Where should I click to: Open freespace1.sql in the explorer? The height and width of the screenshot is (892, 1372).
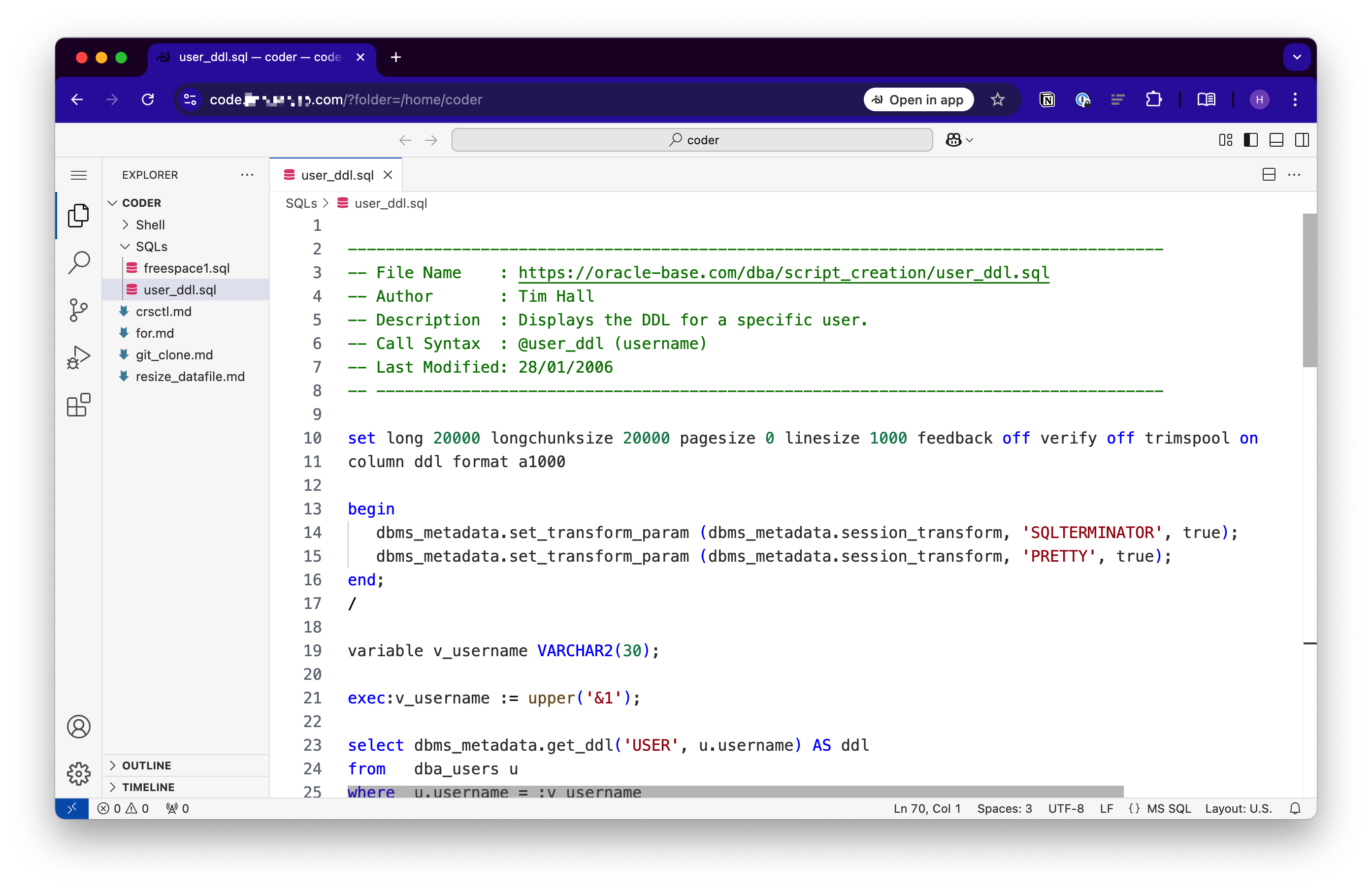tap(186, 268)
